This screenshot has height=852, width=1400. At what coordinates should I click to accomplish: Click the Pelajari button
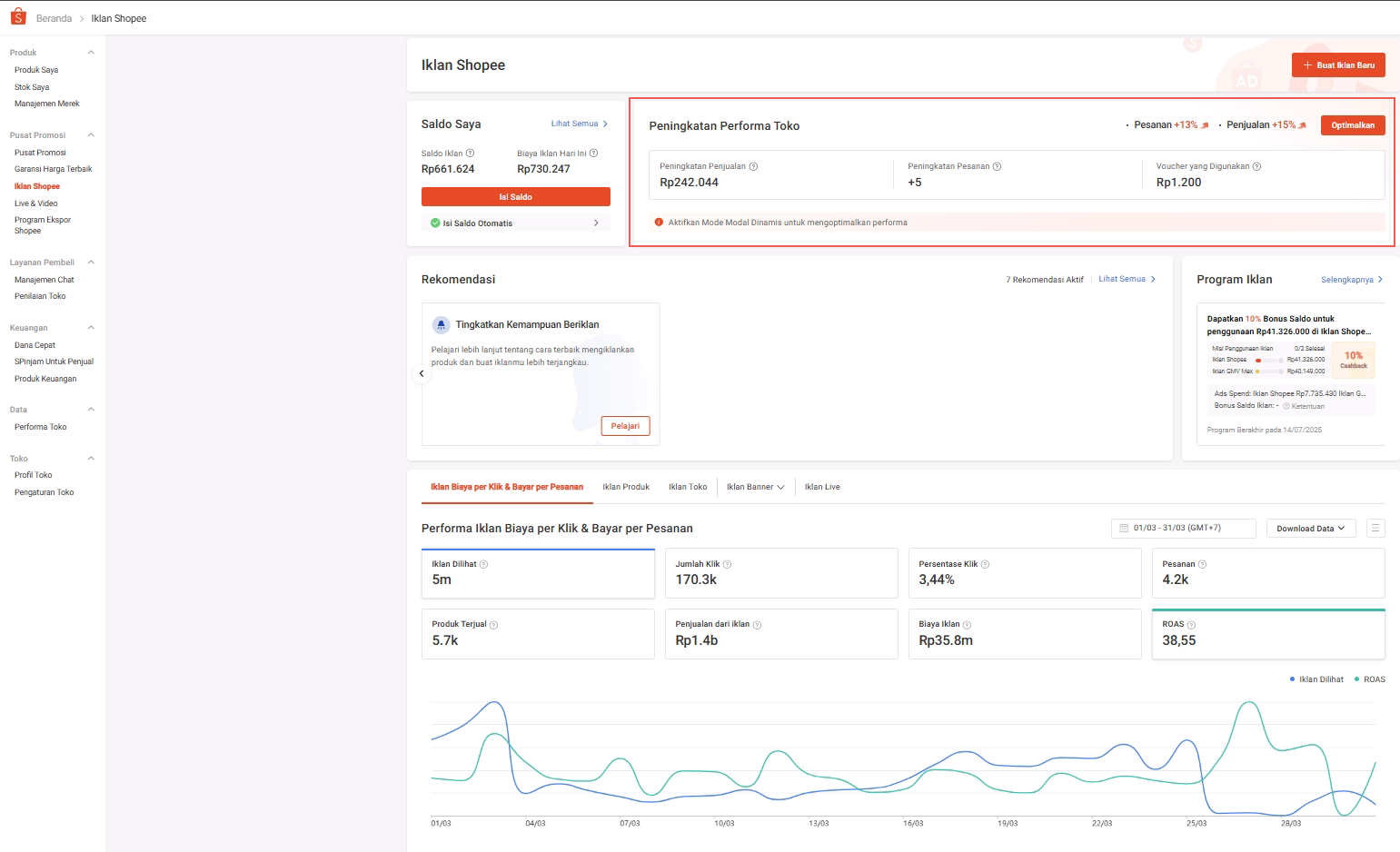click(625, 426)
